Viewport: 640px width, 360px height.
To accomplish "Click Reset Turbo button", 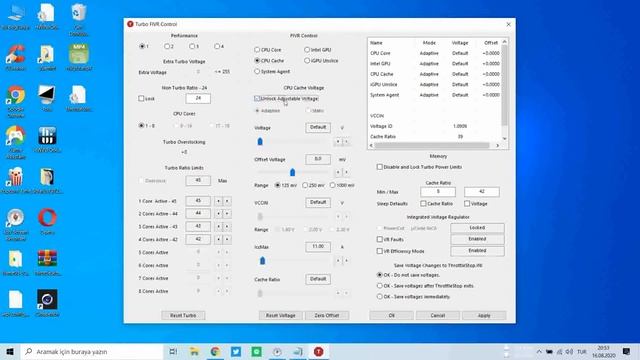I will coord(183,315).
